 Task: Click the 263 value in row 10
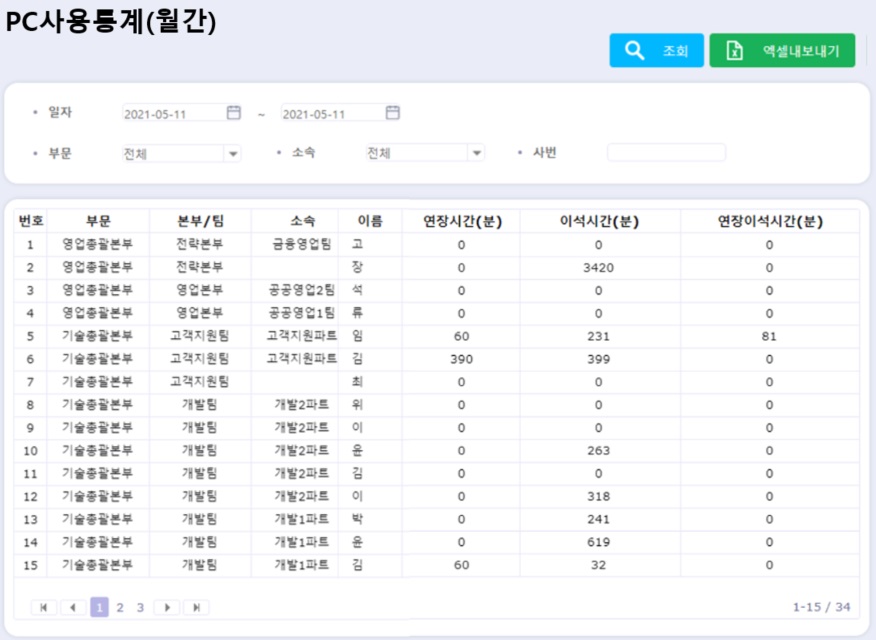coord(598,451)
